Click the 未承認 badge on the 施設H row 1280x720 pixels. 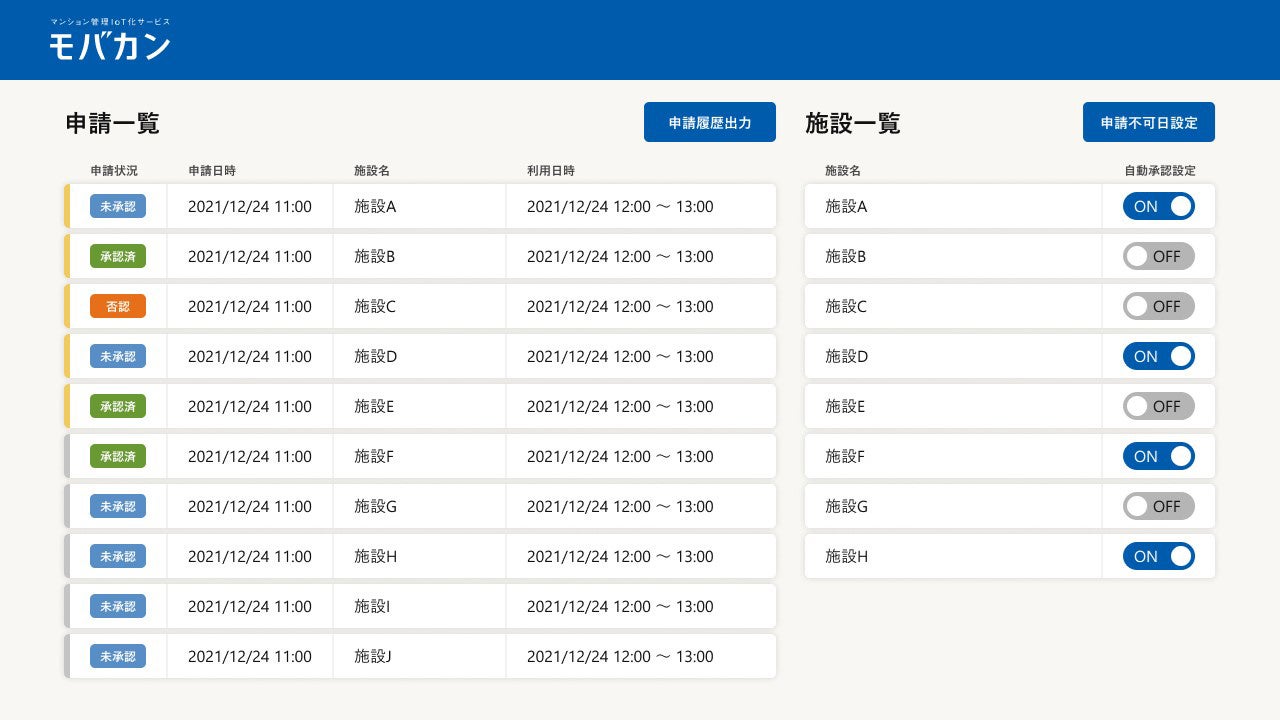[x=117, y=556]
